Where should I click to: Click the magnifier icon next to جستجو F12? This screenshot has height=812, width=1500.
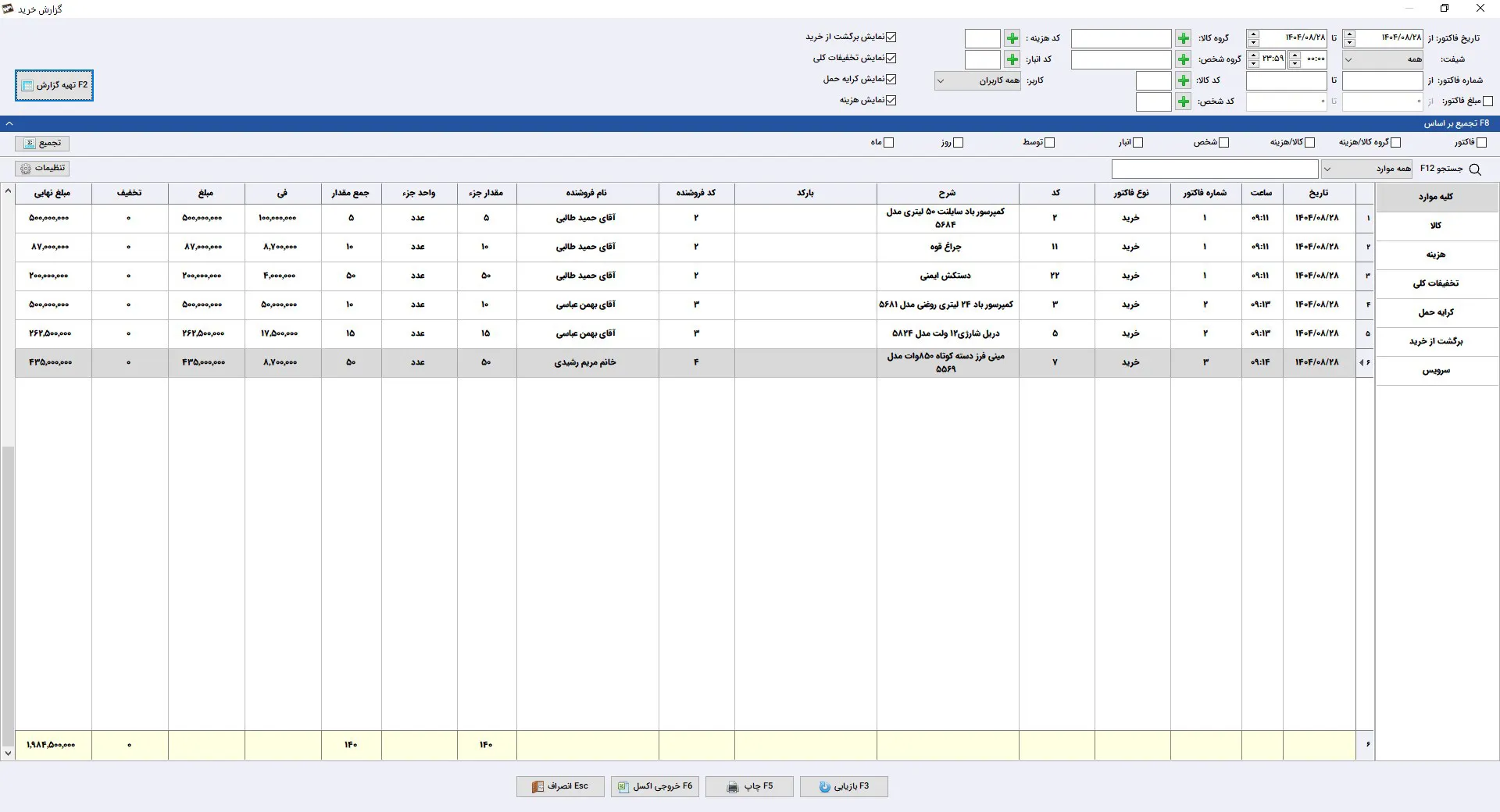(1475, 169)
